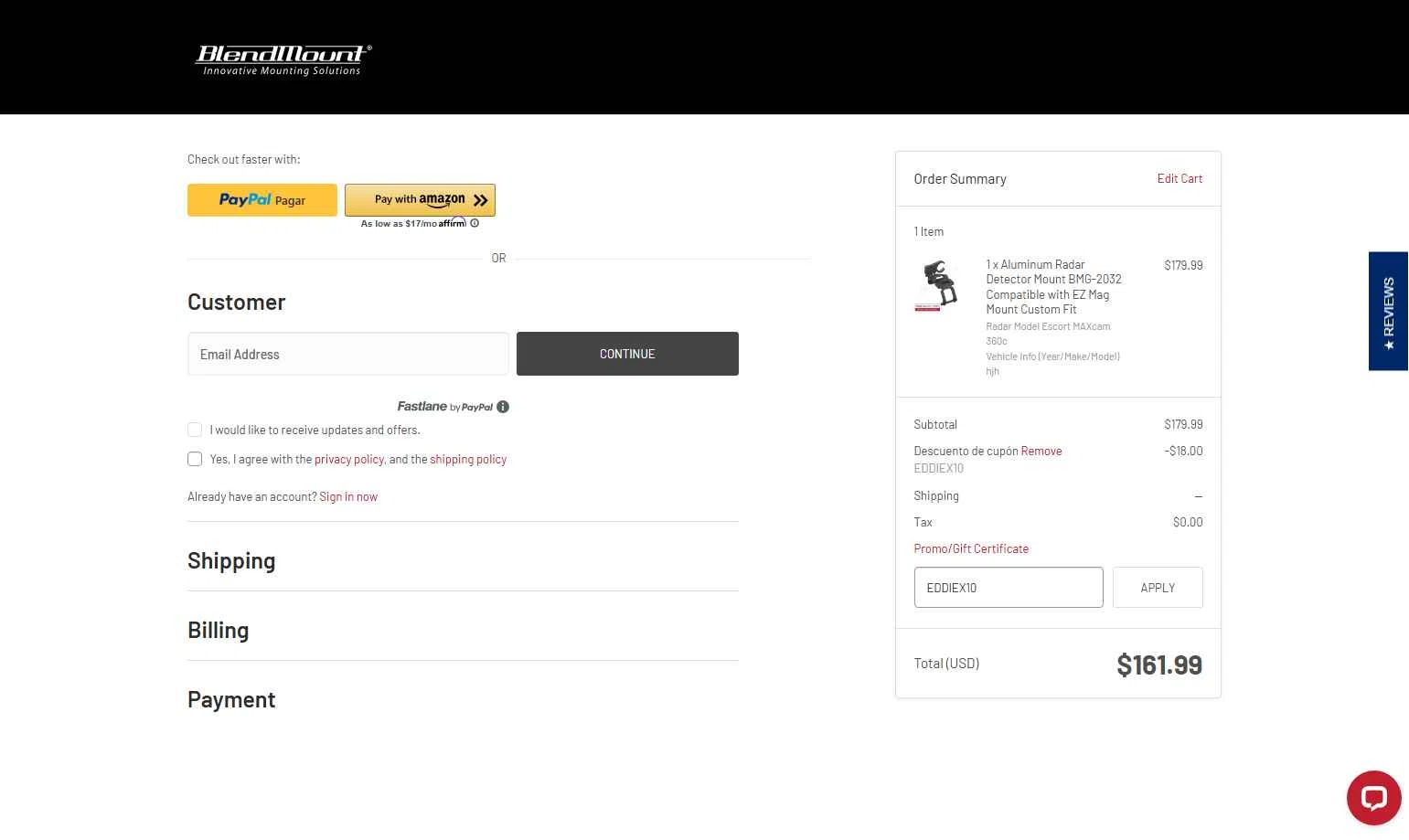Pay with PayPal Pagar button

point(262,200)
